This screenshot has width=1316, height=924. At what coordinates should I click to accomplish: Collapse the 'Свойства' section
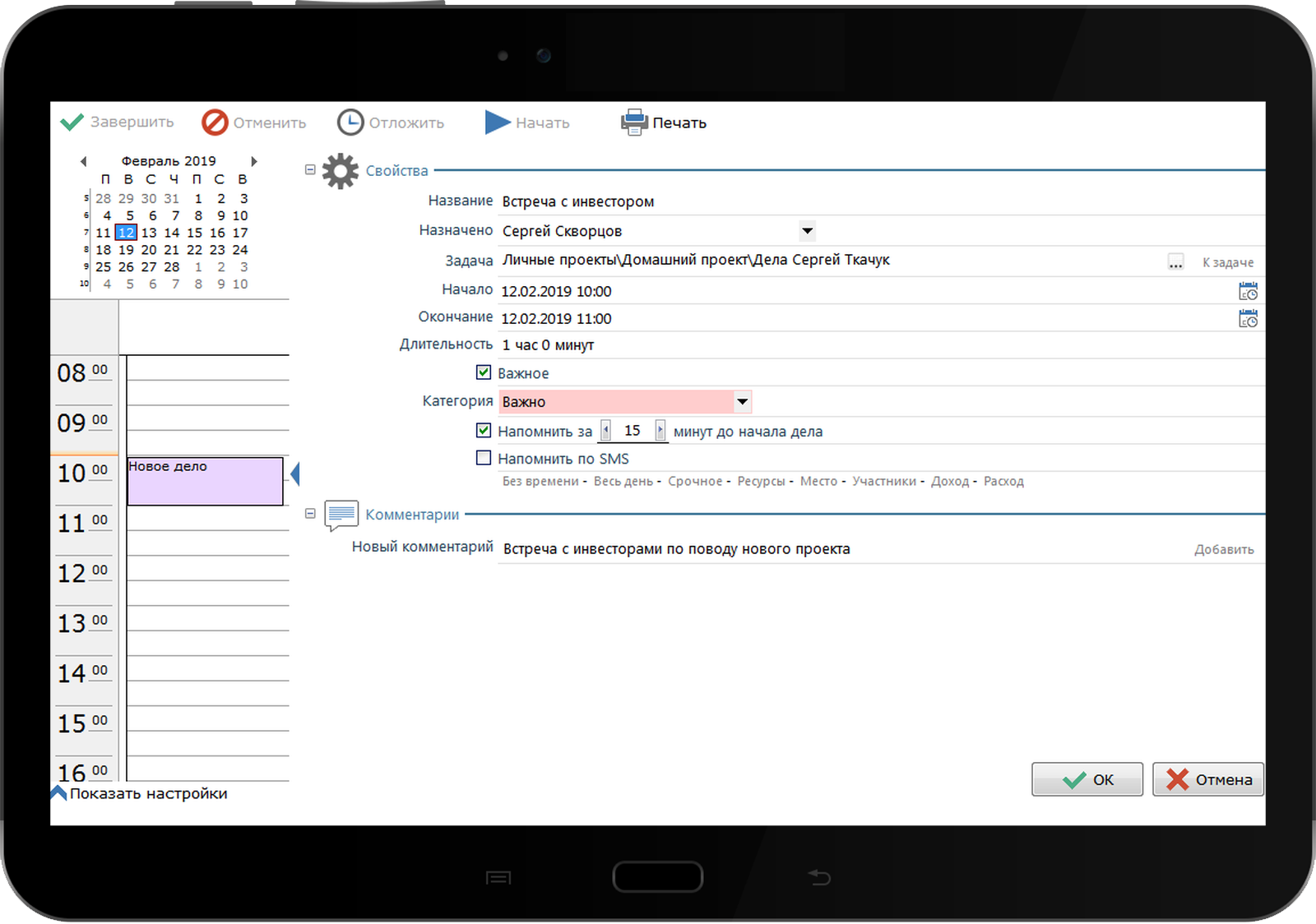click(x=310, y=170)
